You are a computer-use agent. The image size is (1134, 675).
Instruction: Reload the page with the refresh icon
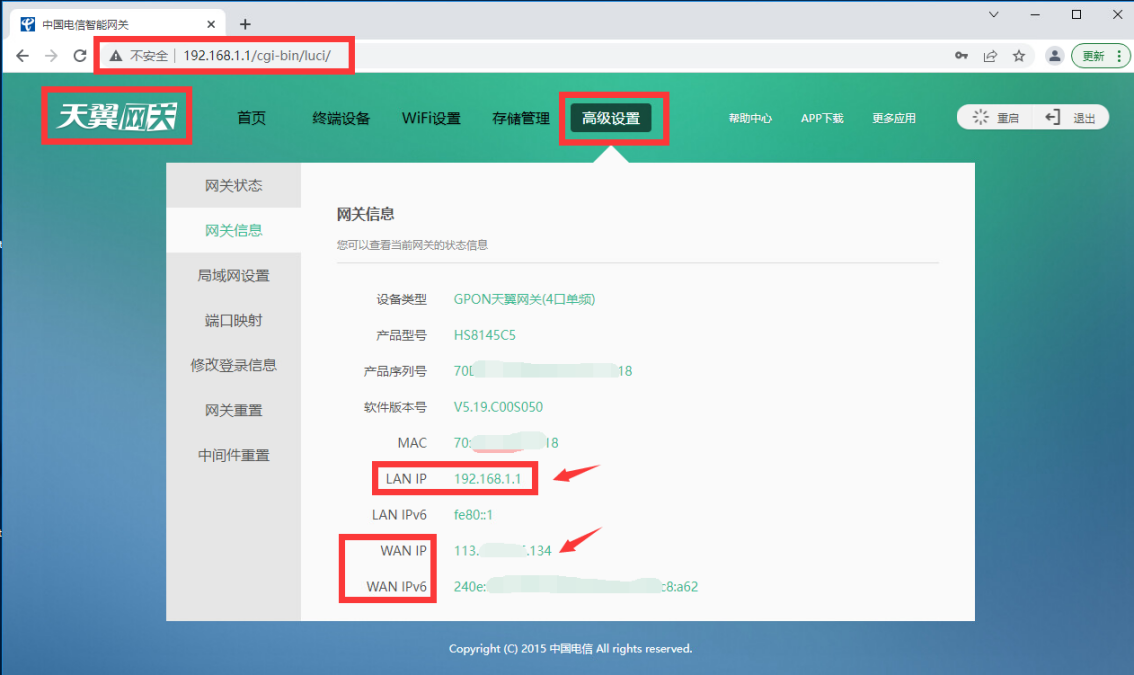(80, 56)
